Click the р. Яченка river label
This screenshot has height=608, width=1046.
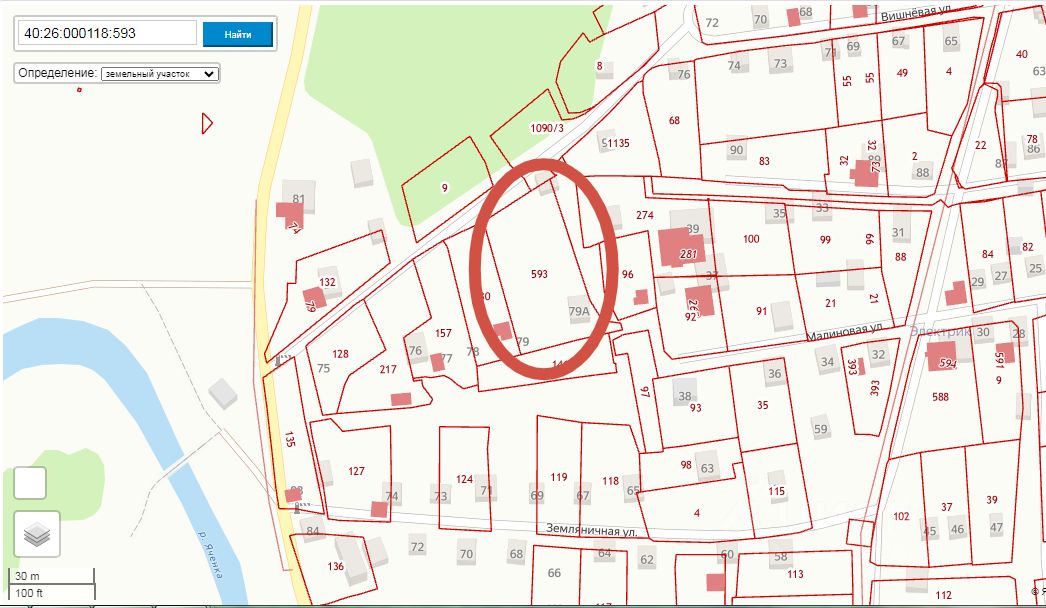tap(211, 555)
